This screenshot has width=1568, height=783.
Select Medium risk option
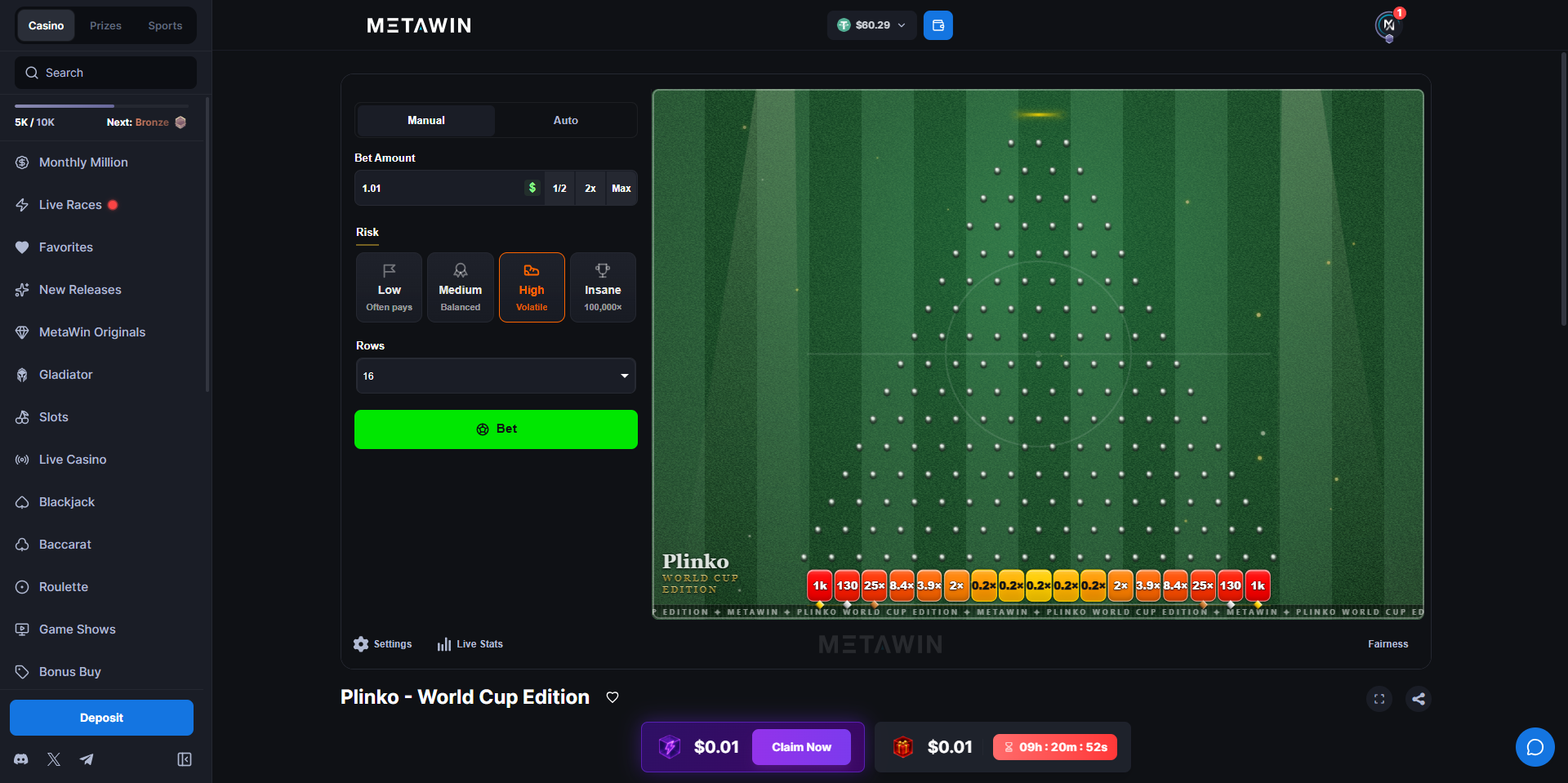461,287
